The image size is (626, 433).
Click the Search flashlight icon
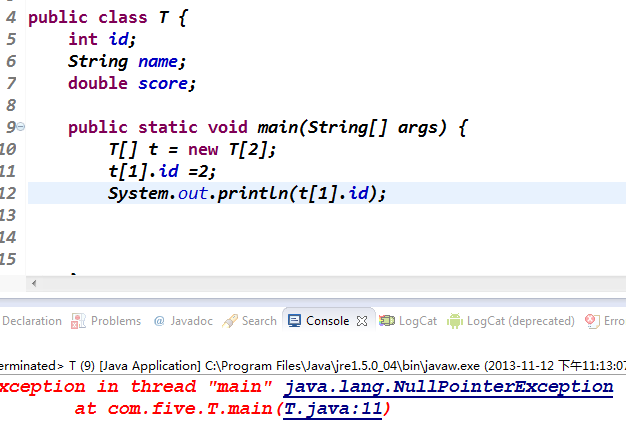230,321
